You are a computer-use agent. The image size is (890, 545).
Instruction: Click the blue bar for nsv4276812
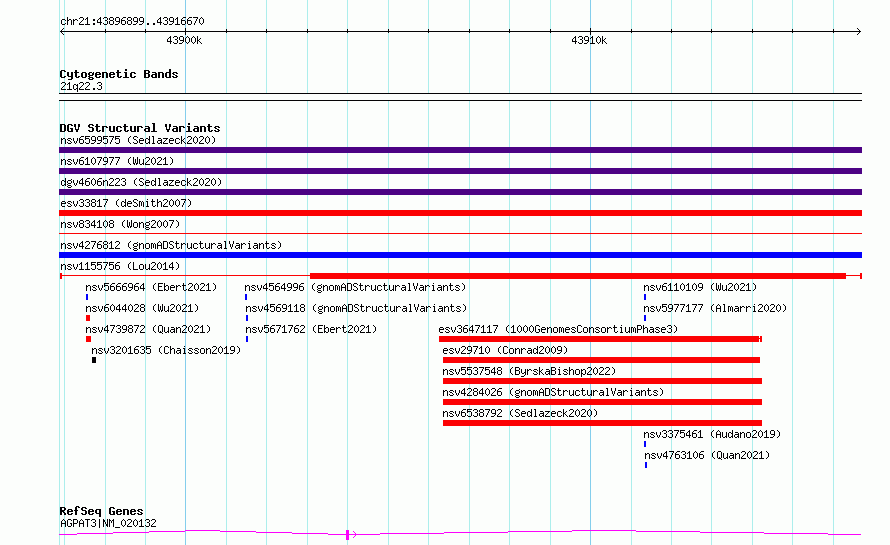(460, 255)
